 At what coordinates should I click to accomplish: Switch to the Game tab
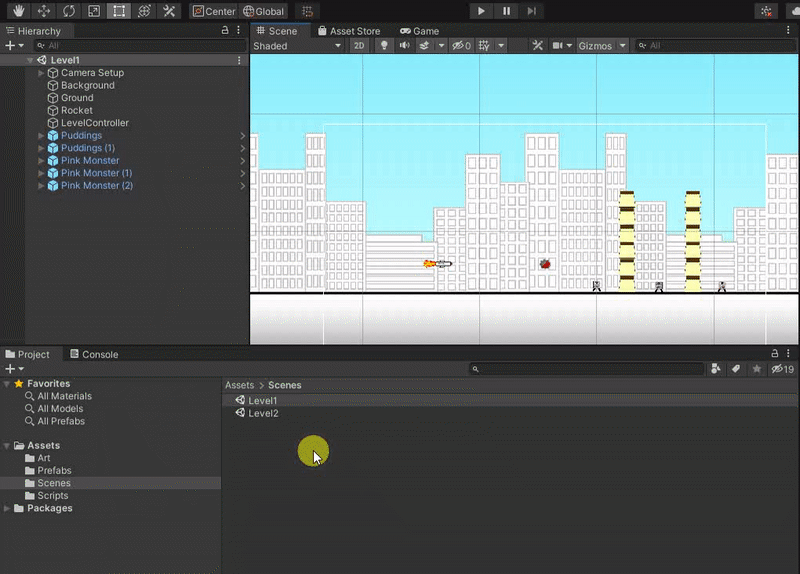pos(420,31)
